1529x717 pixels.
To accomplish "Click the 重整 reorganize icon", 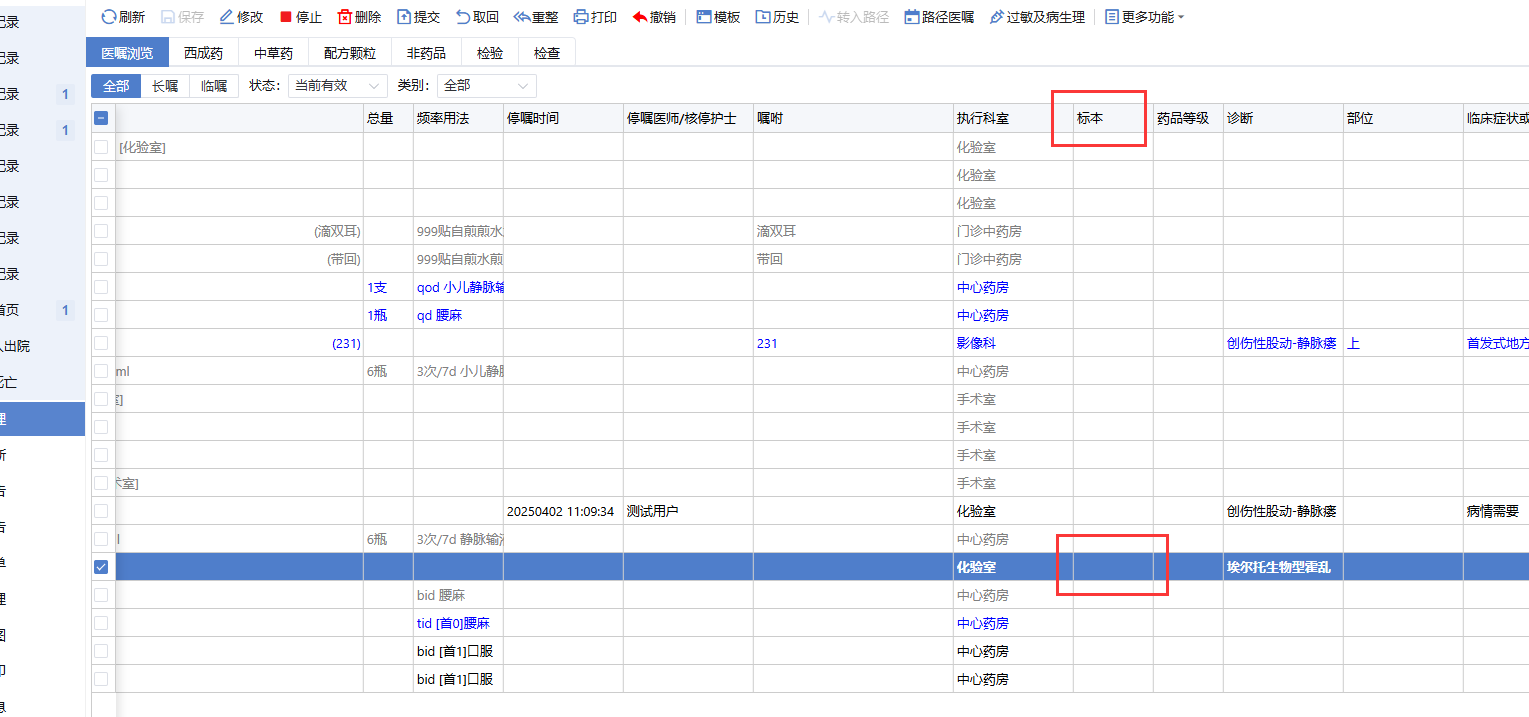I will [x=522, y=17].
